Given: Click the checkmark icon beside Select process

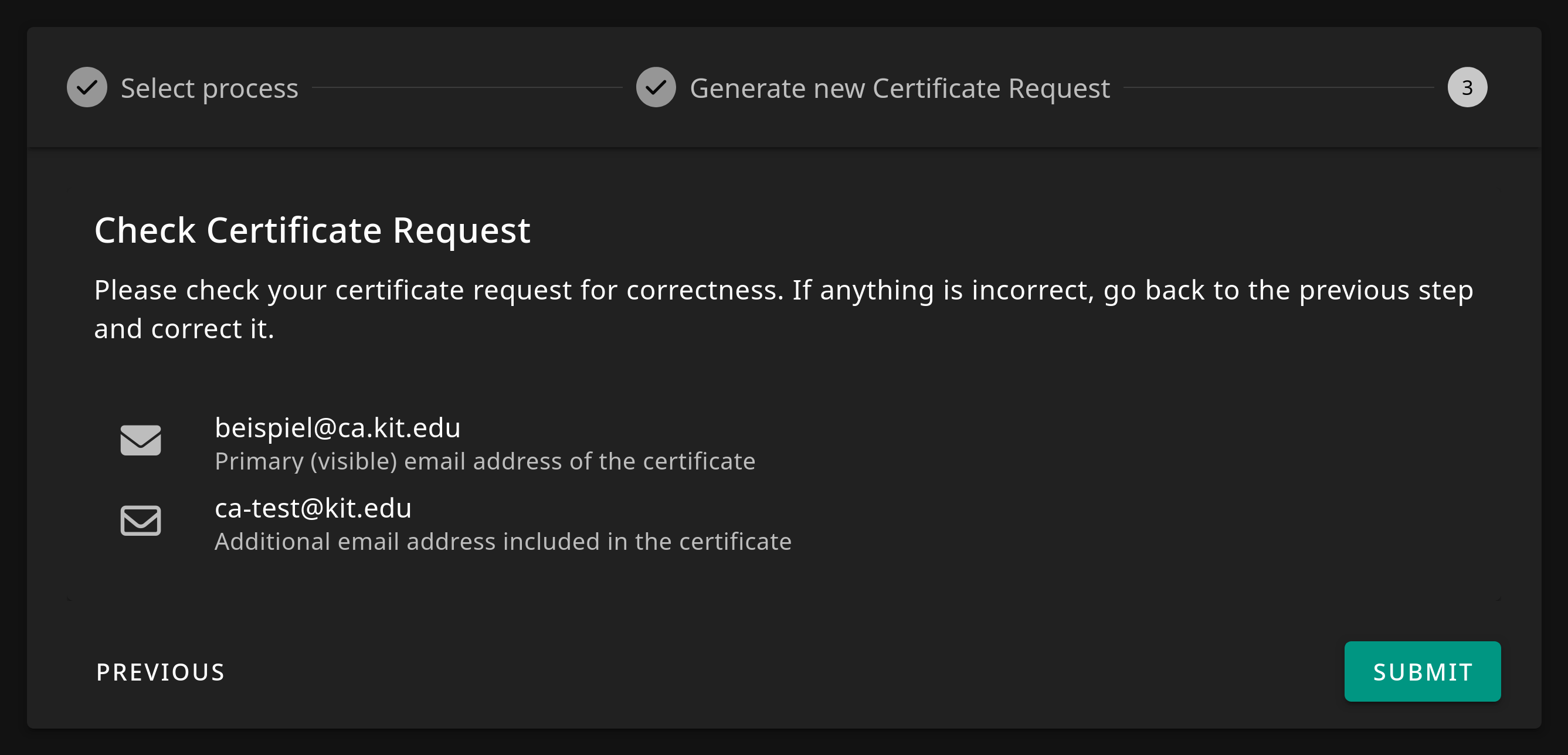Looking at the screenshot, I should coord(87,87).
